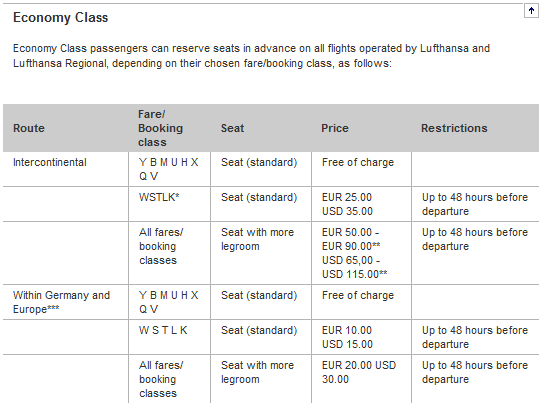This screenshot has height=408, width=541.
Task: Click the EUR 25.00 USD 35.00 price
Action: tap(347, 204)
